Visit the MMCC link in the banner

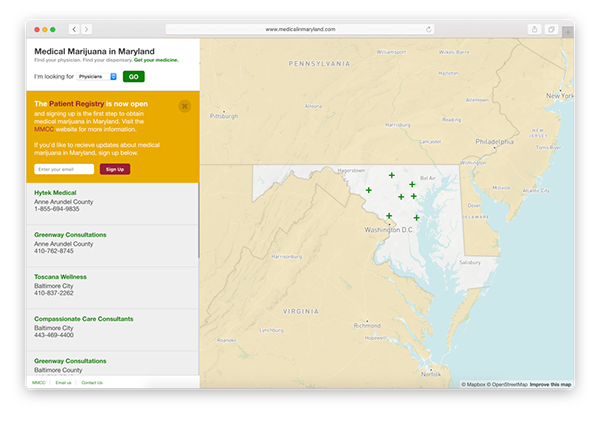pos(44,129)
